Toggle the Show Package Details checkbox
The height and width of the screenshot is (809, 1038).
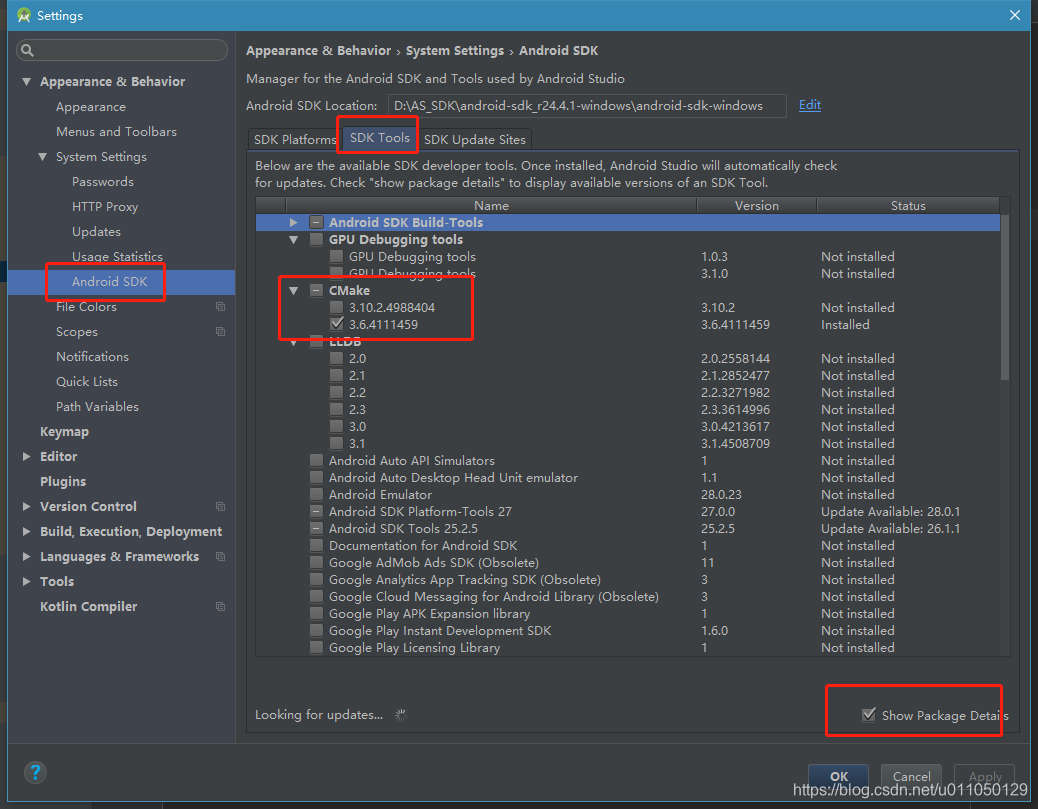[869, 715]
